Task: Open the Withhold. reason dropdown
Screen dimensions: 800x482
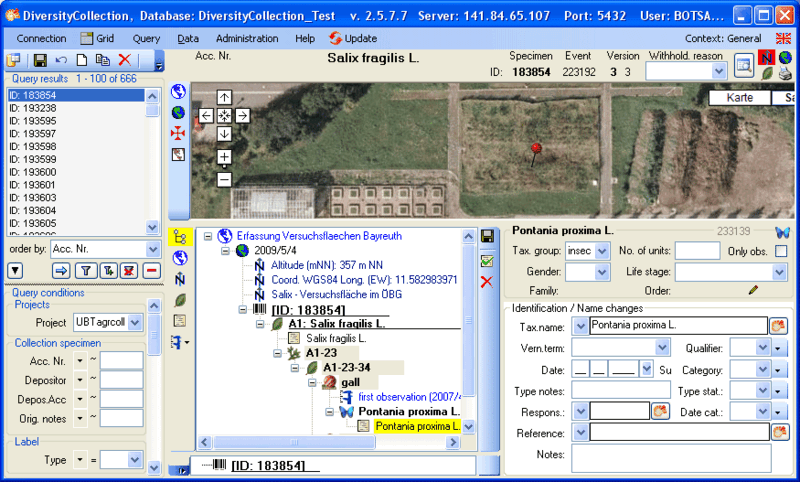Action: click(718, 72)
